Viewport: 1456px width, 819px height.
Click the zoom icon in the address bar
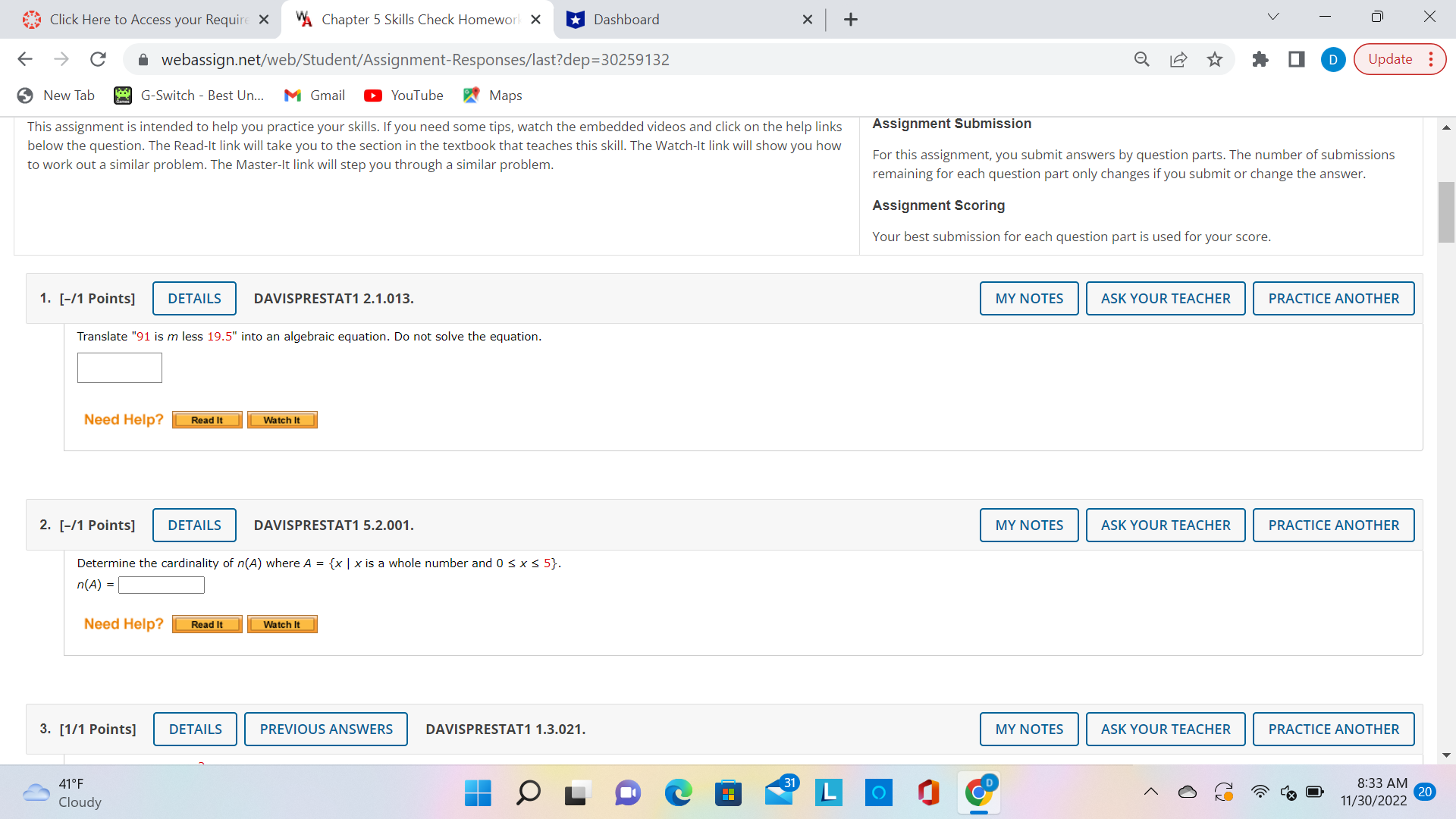click(x=1142, y=59)
